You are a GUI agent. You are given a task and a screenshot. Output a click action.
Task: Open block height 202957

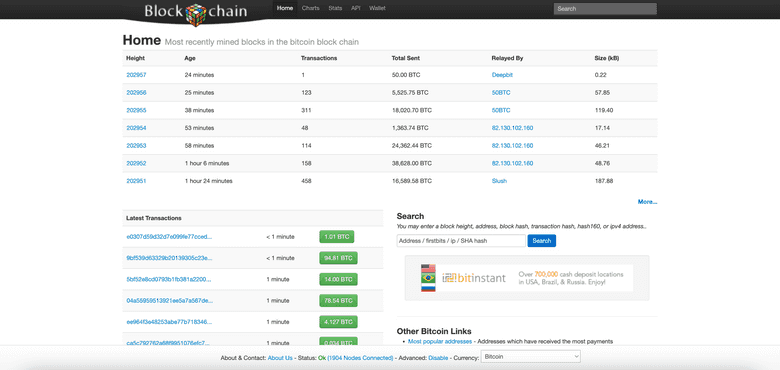click(x=136, y=75)
